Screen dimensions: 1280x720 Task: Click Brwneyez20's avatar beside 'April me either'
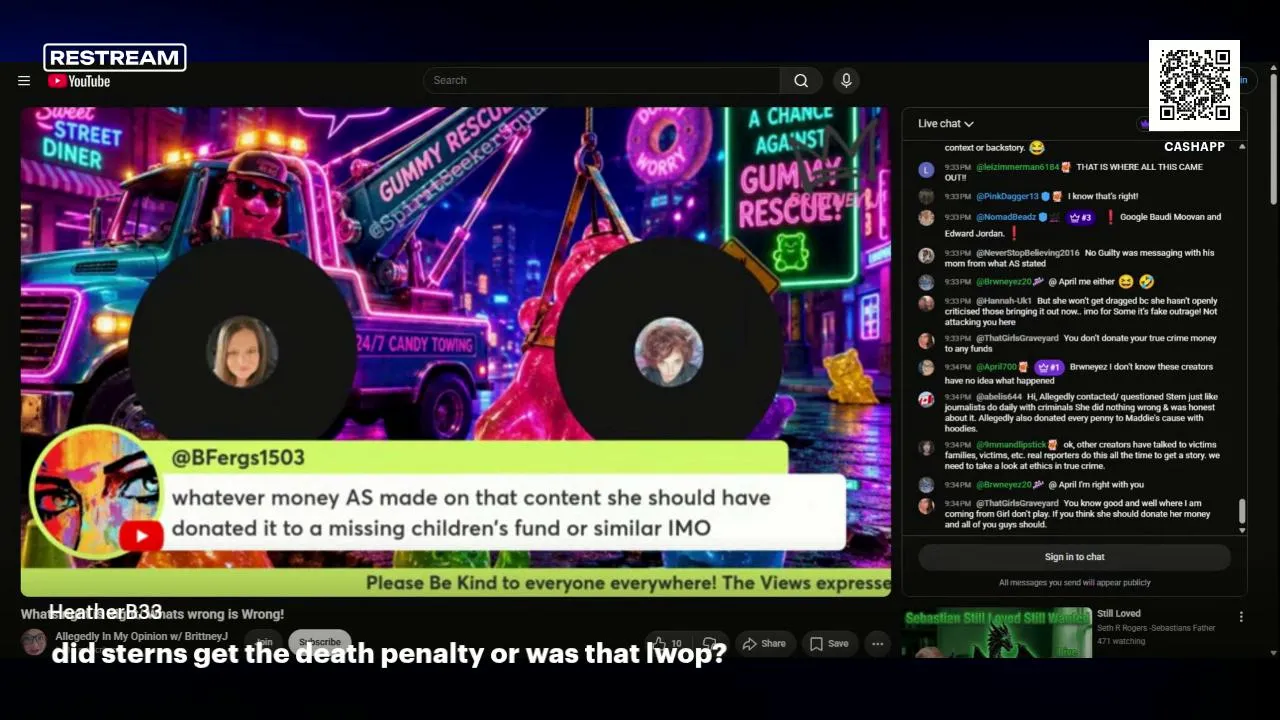pyautogui.click(x=927, y=283)
